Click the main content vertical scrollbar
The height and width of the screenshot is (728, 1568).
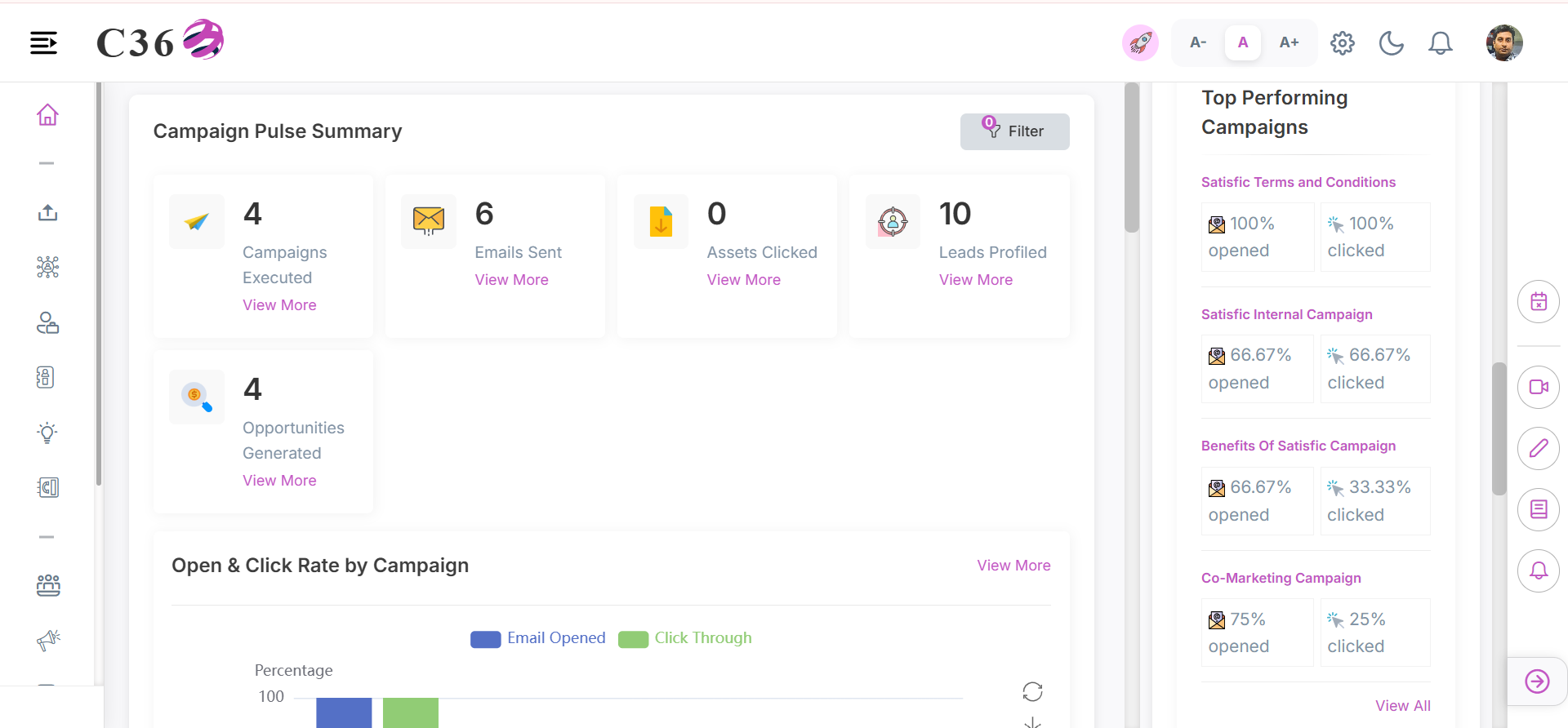tap(1132, 158)
